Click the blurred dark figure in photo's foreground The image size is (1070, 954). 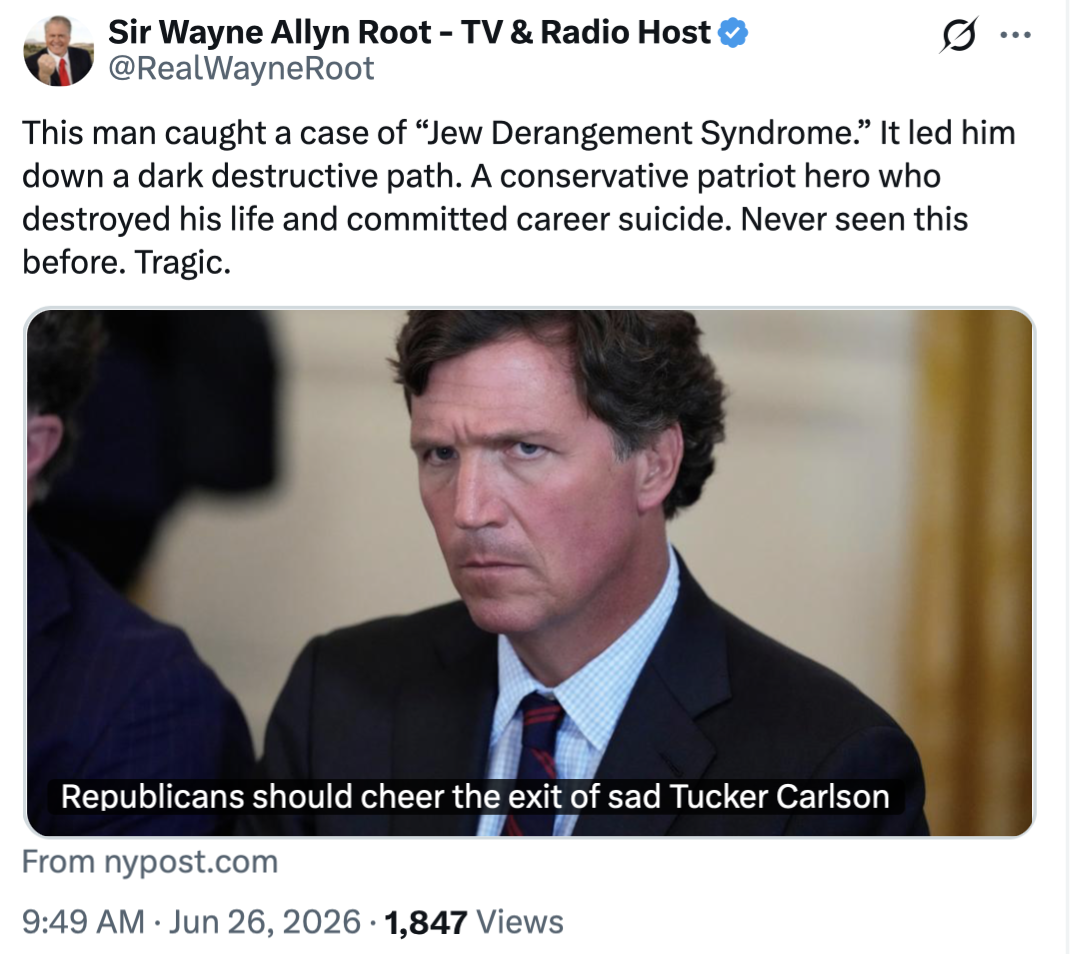[136, 573]
